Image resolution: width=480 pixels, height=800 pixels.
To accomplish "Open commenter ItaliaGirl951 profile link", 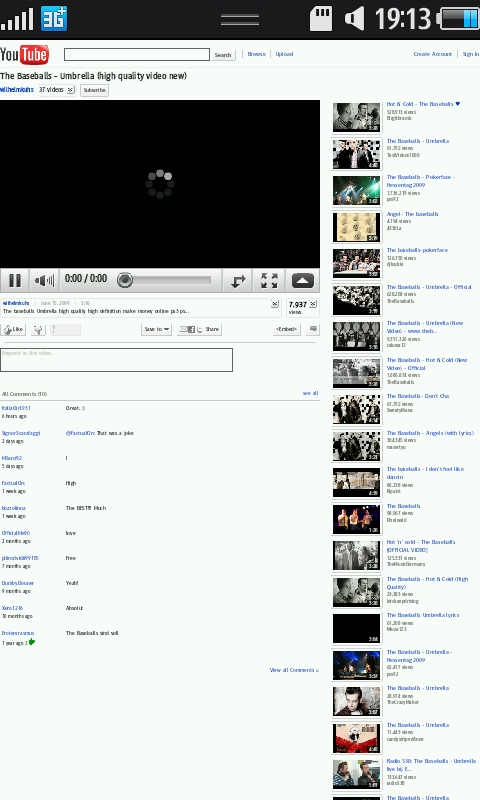I will click(x=16, y=408).
